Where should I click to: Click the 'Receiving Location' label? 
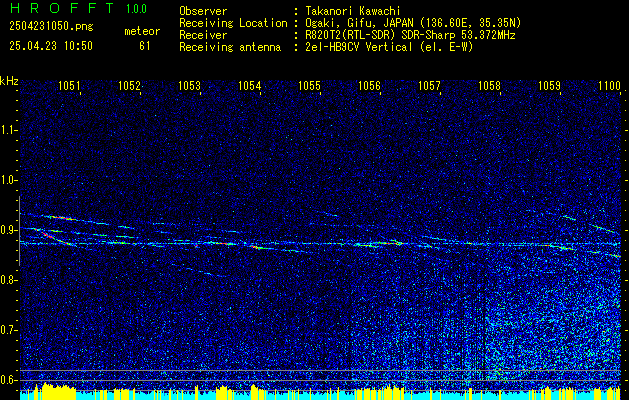(233, 23)
